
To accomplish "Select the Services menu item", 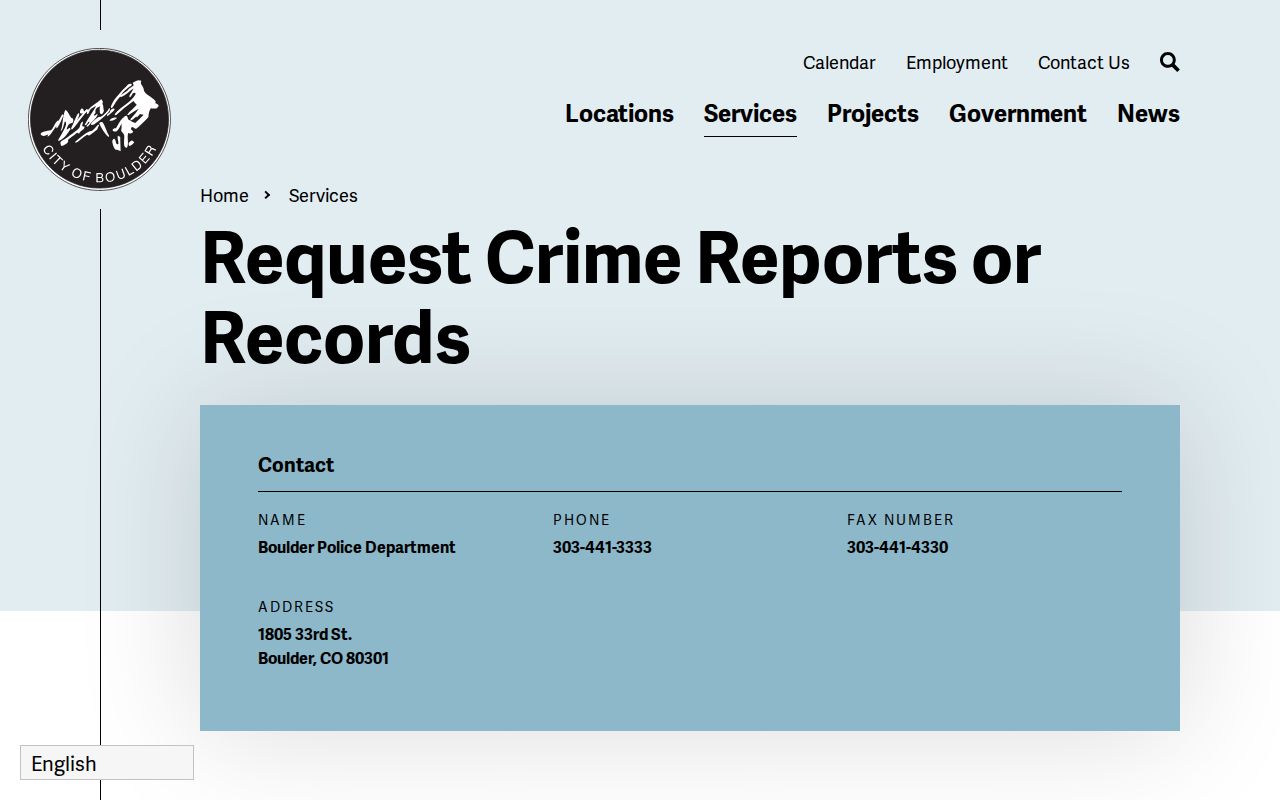I will (750, 114).
